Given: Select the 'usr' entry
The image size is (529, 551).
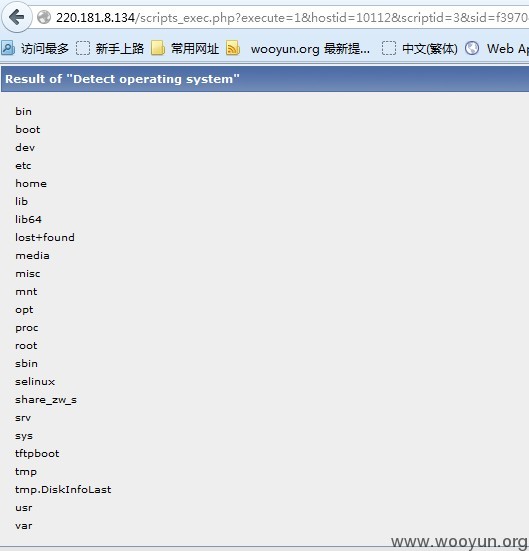Looking at the screenshot, I should tap(24, 507).
